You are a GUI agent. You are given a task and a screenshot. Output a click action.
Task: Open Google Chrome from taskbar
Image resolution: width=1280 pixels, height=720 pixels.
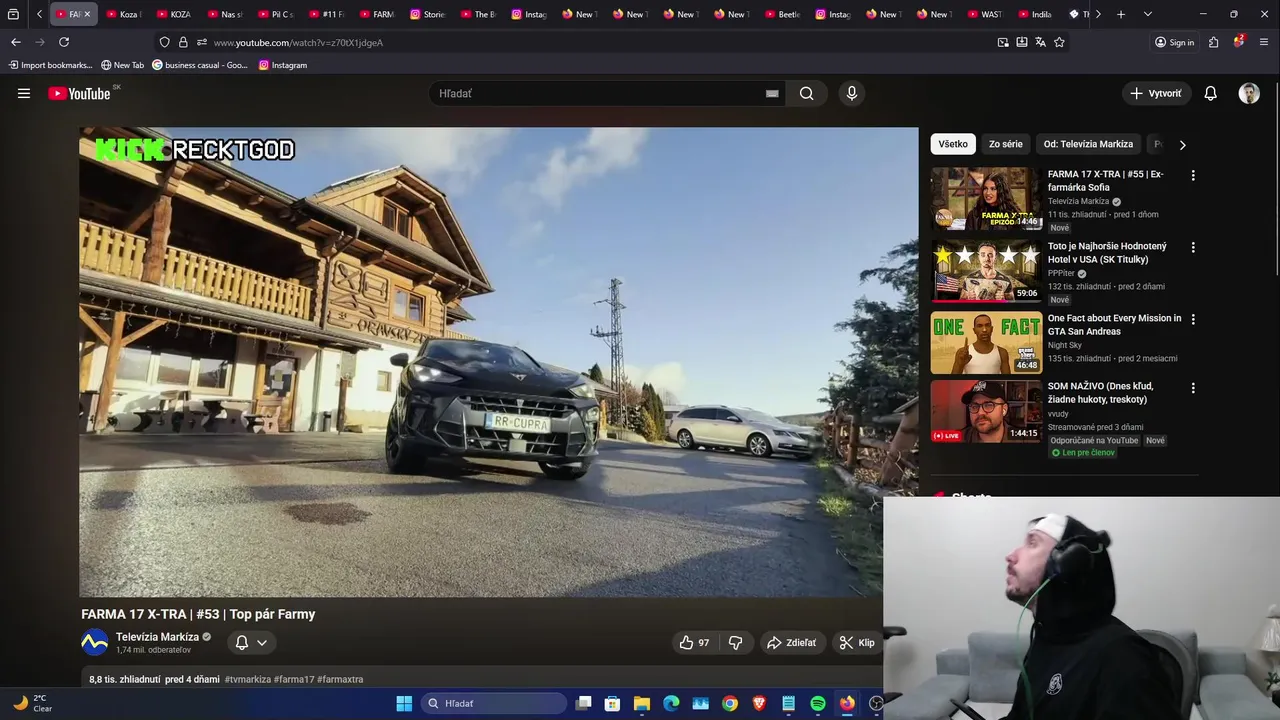point(730,703)
